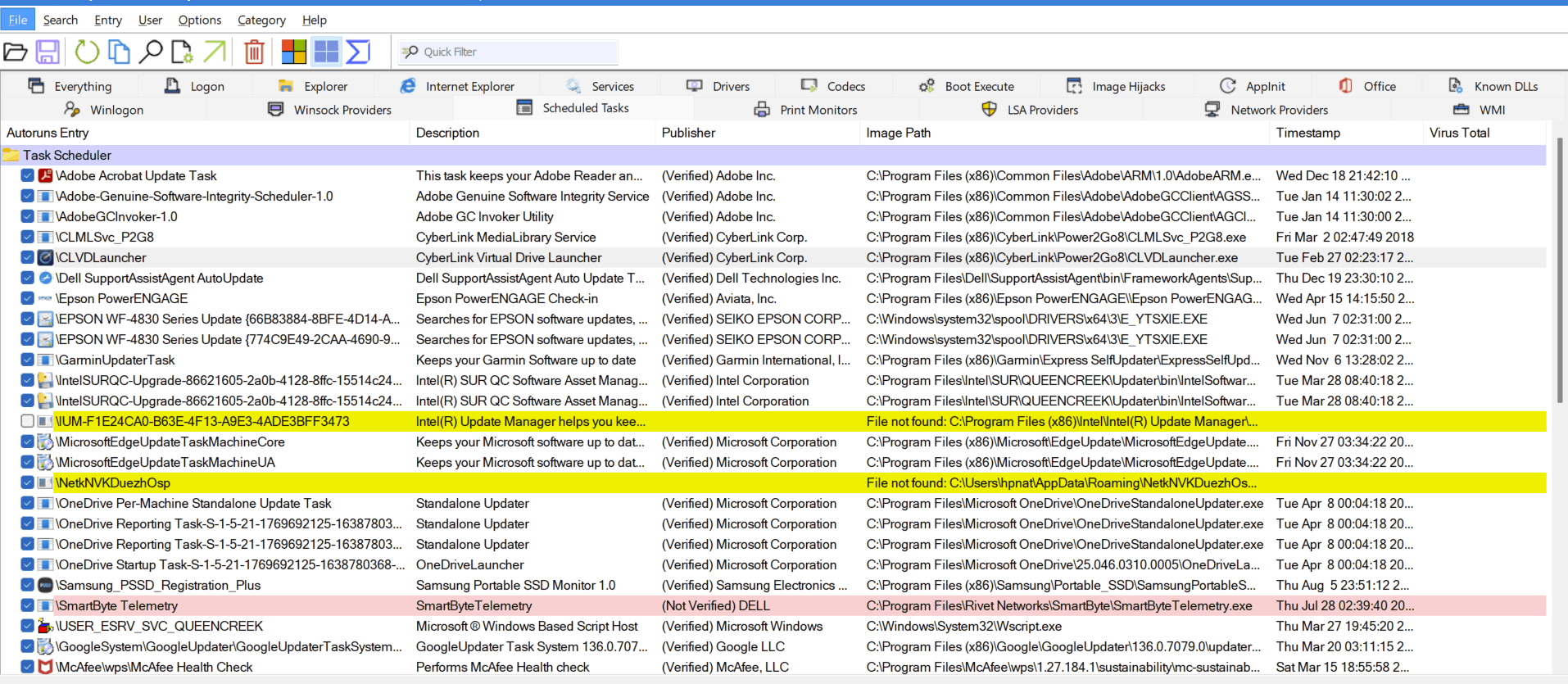Switch to the Network Providers tab
This screenshot has width=1568, height=684.
(1267, 110)
